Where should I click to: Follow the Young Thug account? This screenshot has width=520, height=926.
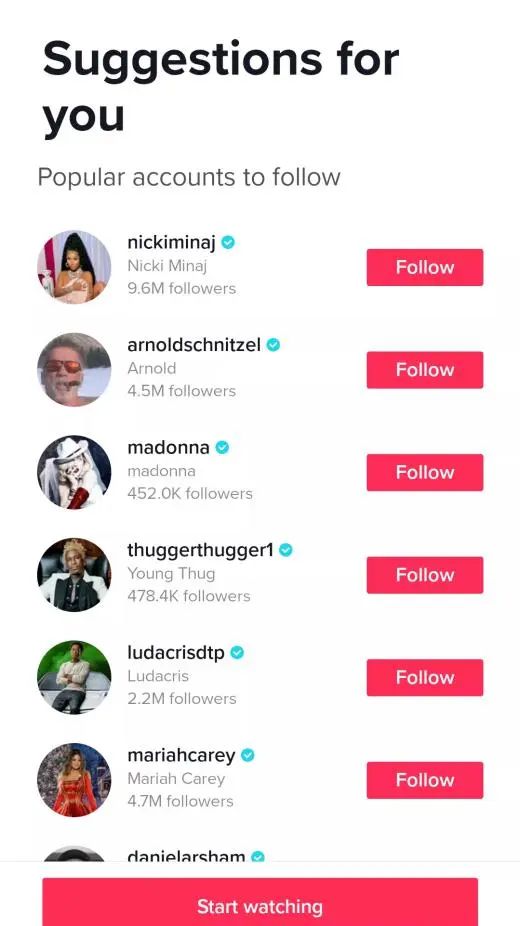pos(425,575)
